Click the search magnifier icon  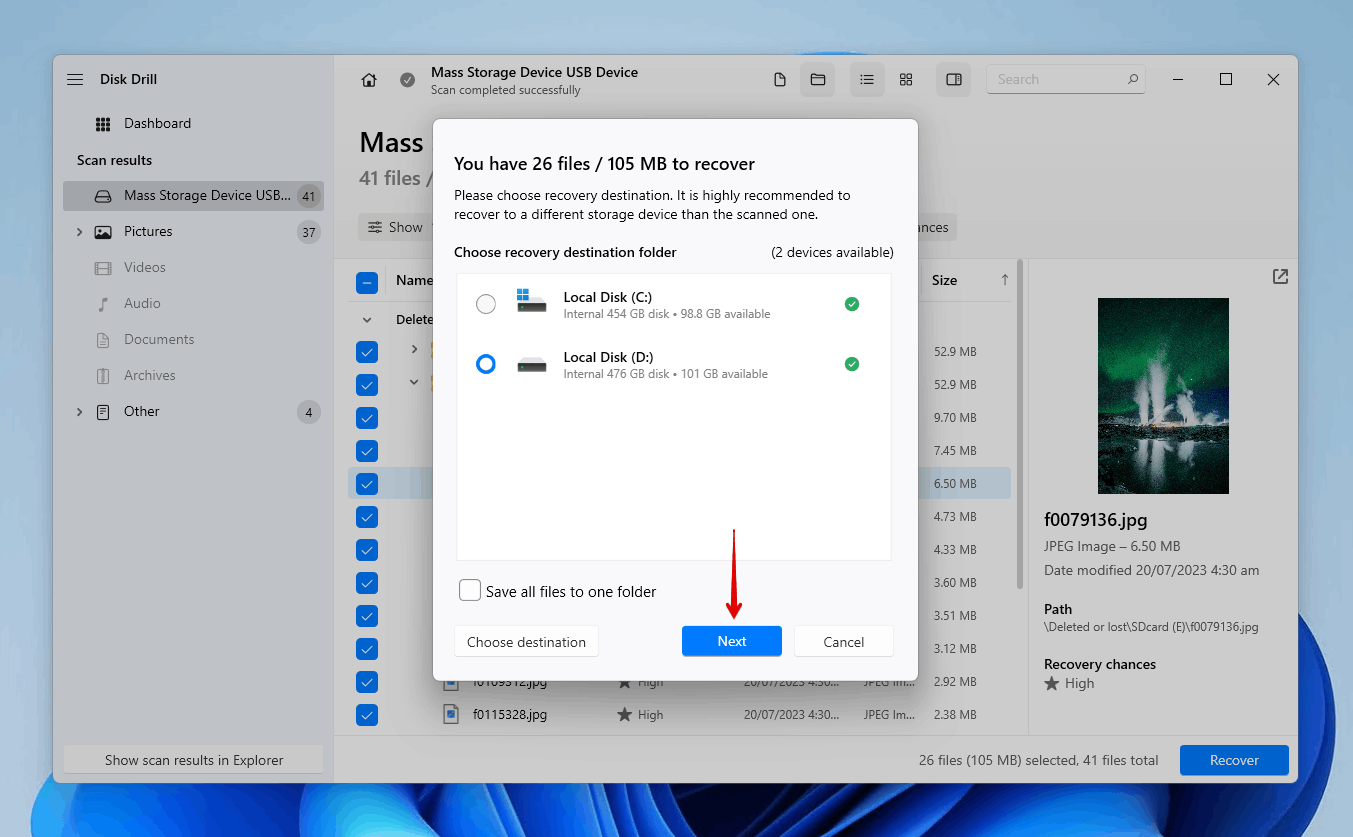1133,79
